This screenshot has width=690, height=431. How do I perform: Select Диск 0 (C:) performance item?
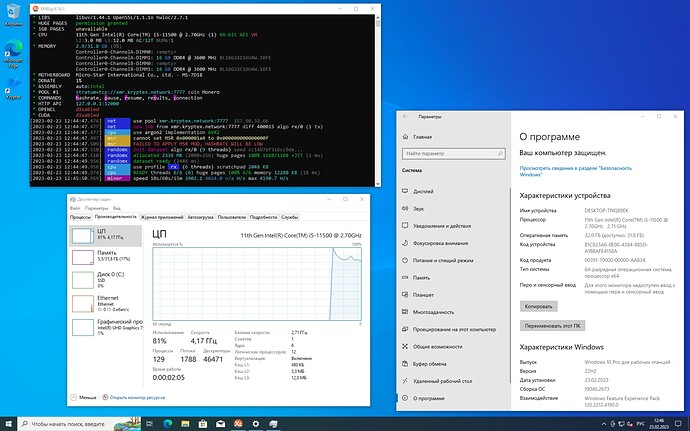point(106,280)
